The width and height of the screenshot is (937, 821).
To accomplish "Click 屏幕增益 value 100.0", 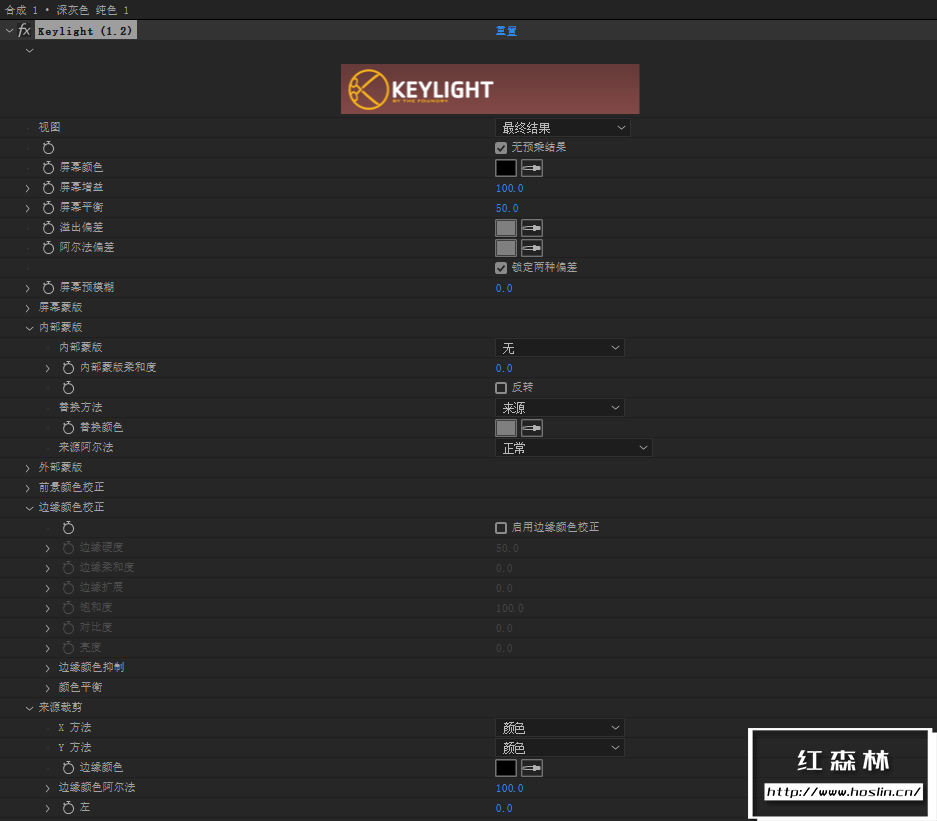I will (509, 188).
